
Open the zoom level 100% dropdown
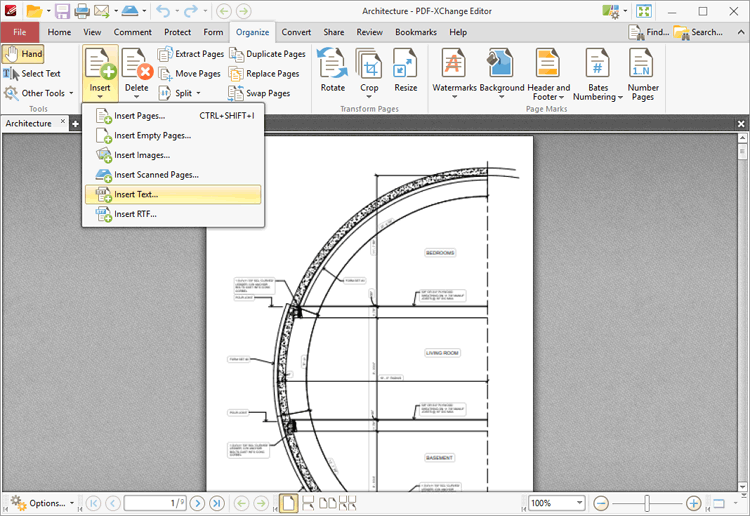[579, 503]
